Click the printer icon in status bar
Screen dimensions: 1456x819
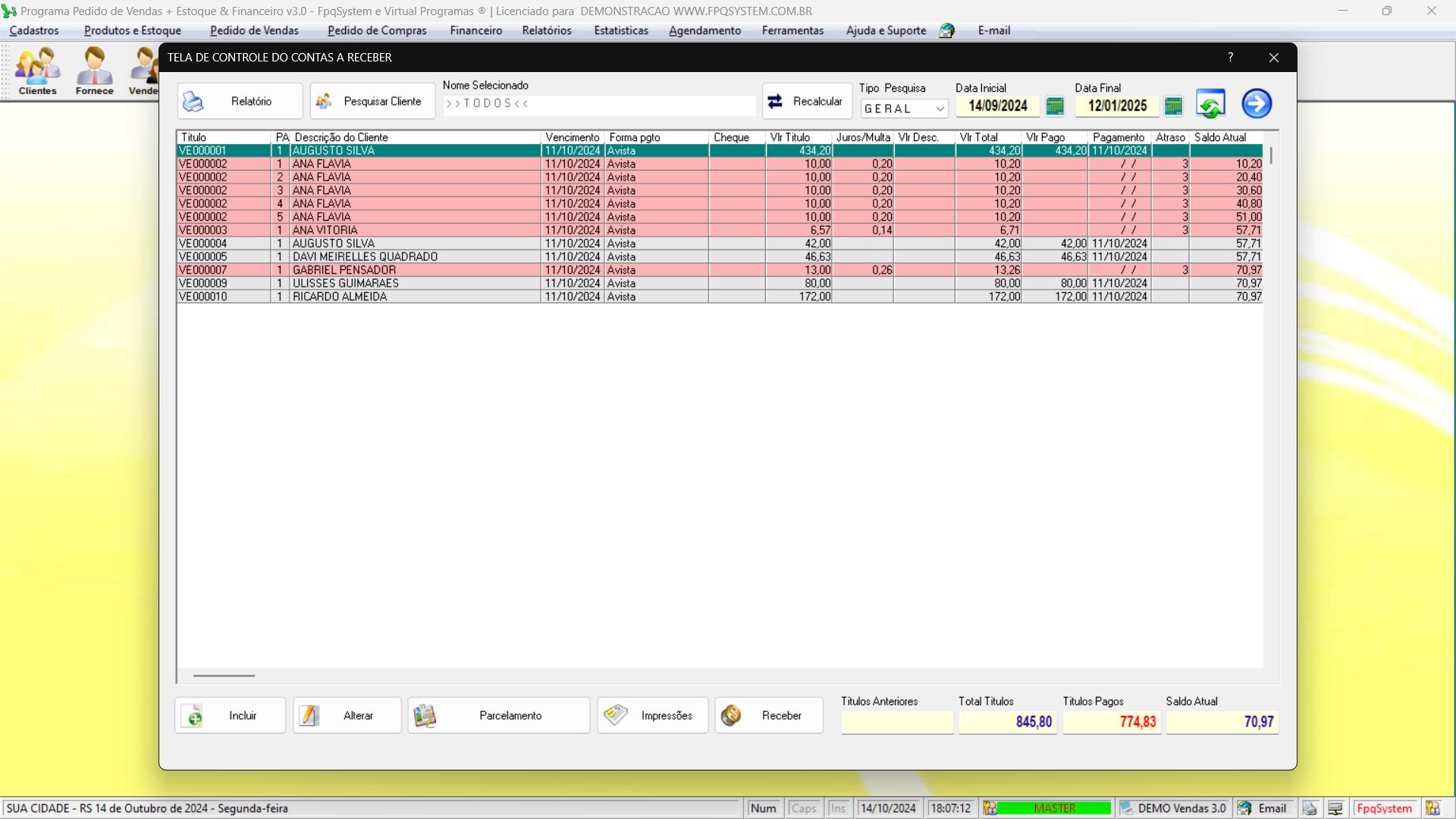click(x=1310, y=808)
